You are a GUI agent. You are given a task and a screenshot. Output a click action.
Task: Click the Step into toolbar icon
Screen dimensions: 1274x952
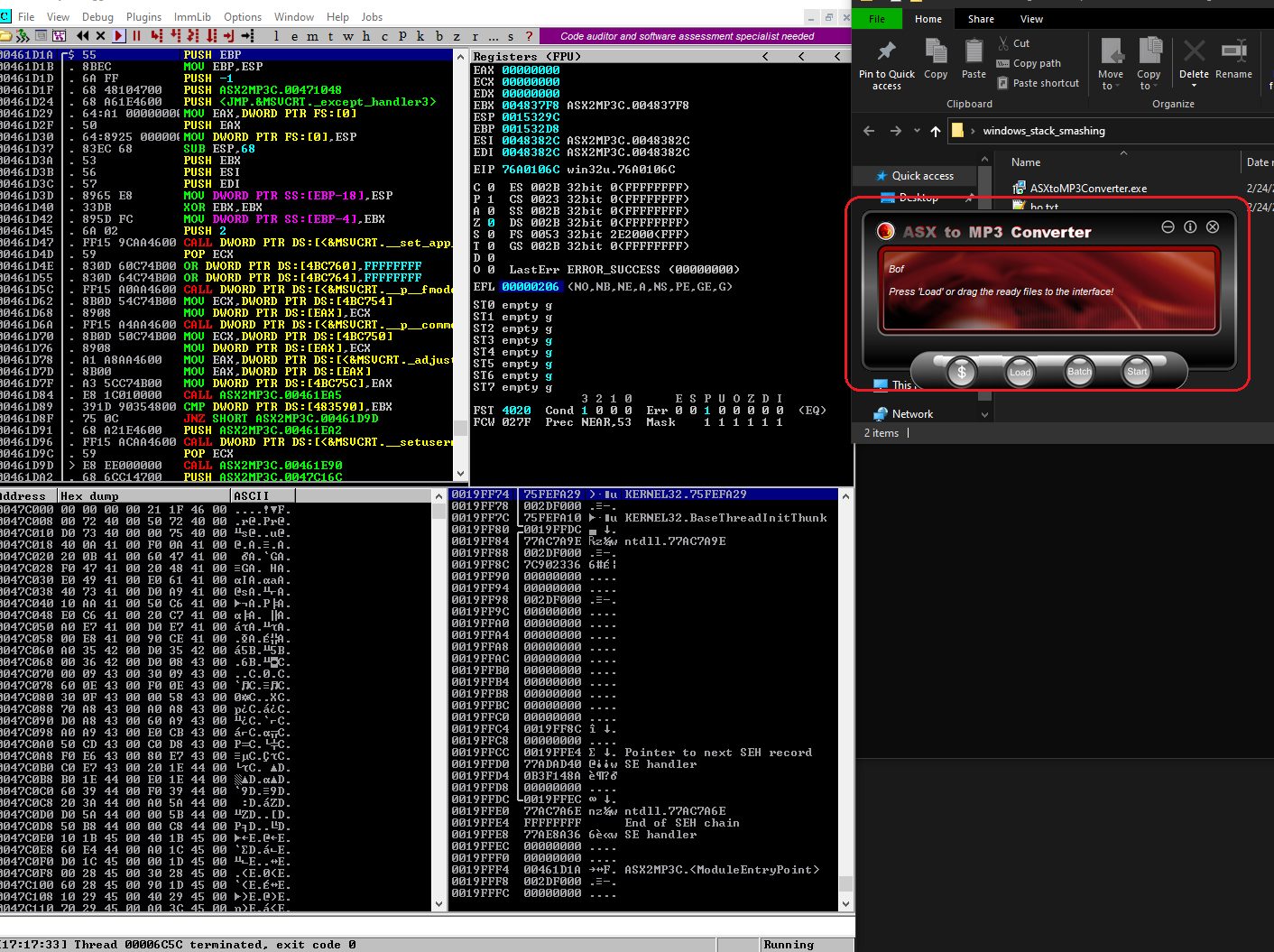pyautogui.click(x=156, y=36)
